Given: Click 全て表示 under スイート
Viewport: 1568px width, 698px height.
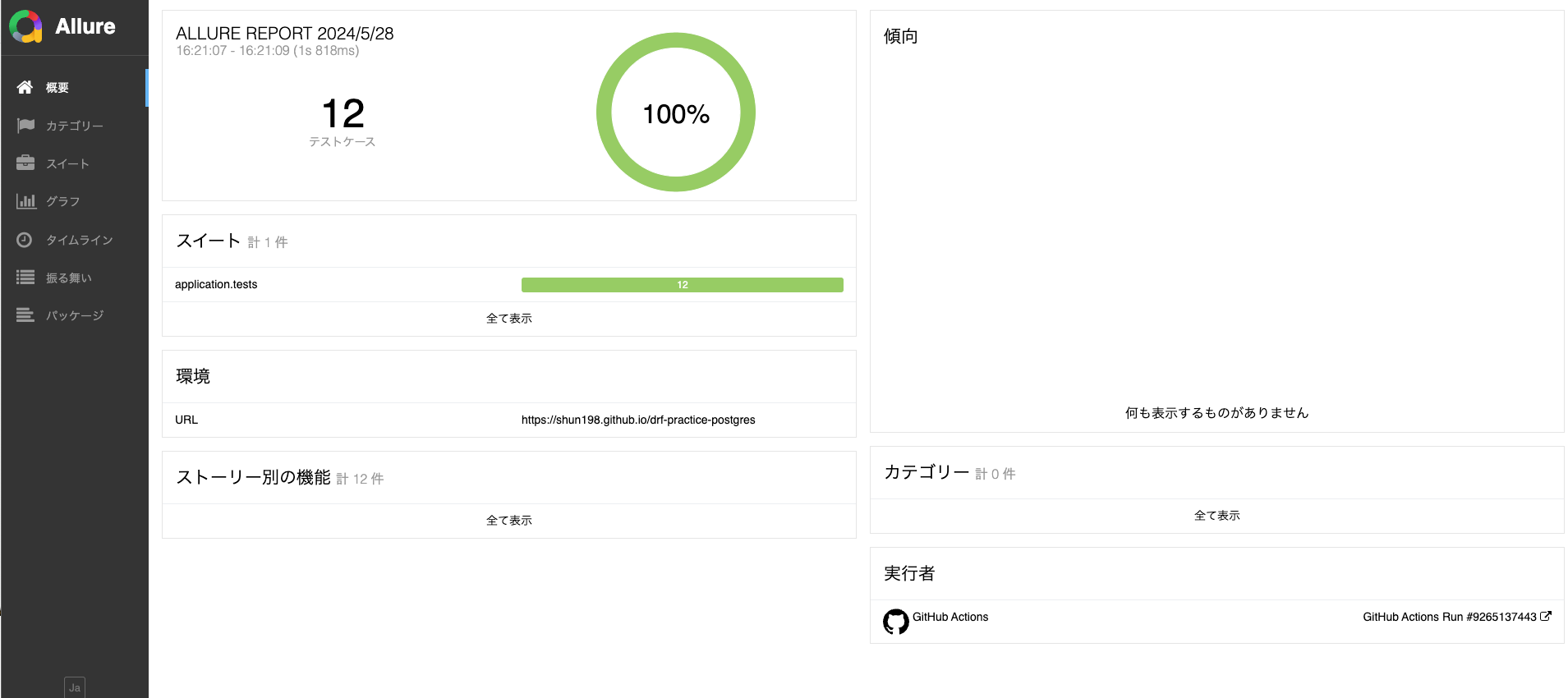Looking at the screenshot, I should (508, 319).
